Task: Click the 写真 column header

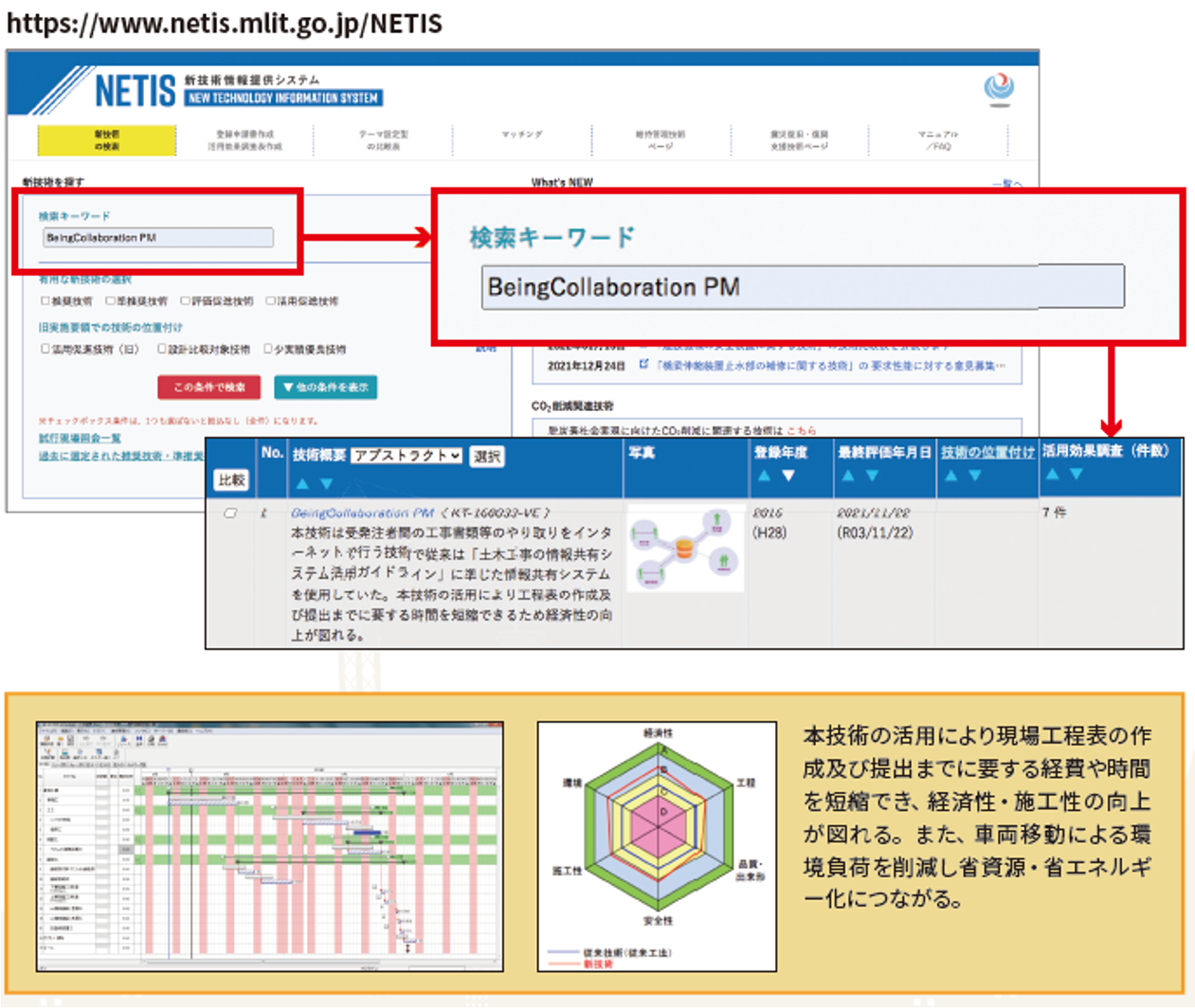Action: (642, 452)
